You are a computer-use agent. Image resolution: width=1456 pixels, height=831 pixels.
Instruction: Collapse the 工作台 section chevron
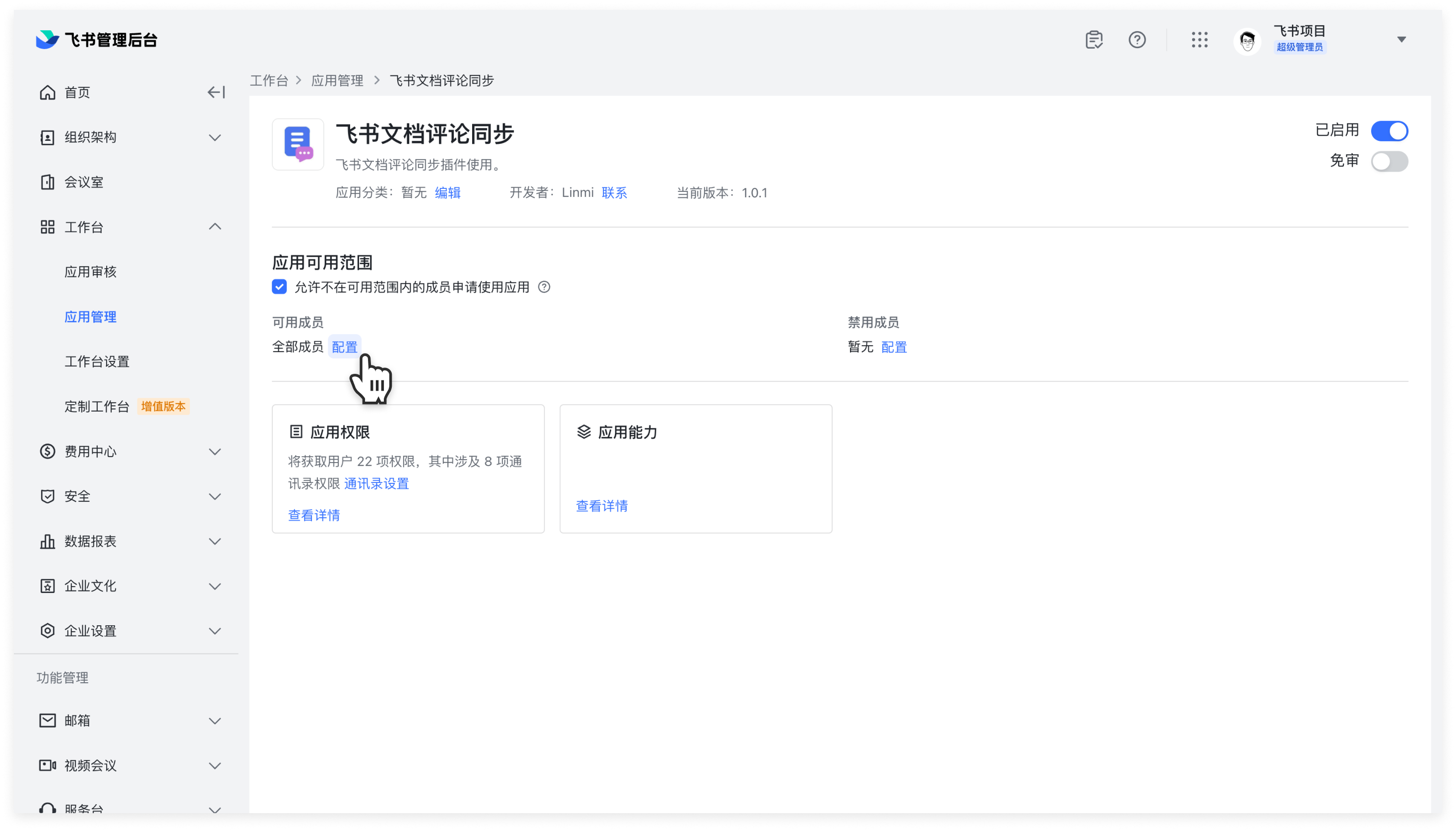215,227
